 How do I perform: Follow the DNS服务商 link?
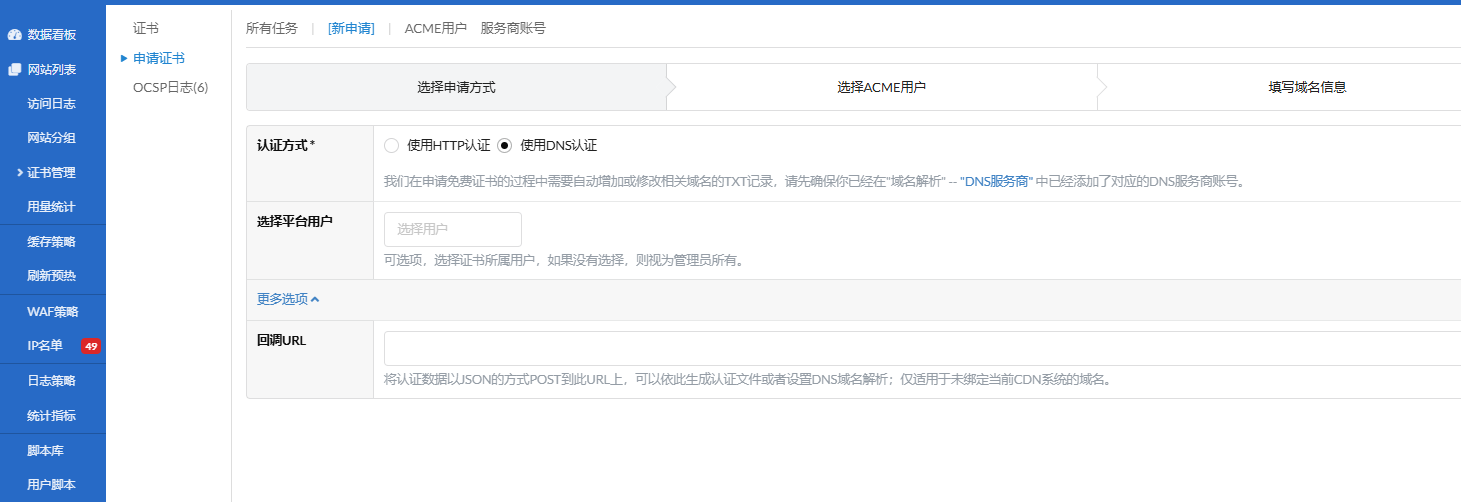[996, 182]
